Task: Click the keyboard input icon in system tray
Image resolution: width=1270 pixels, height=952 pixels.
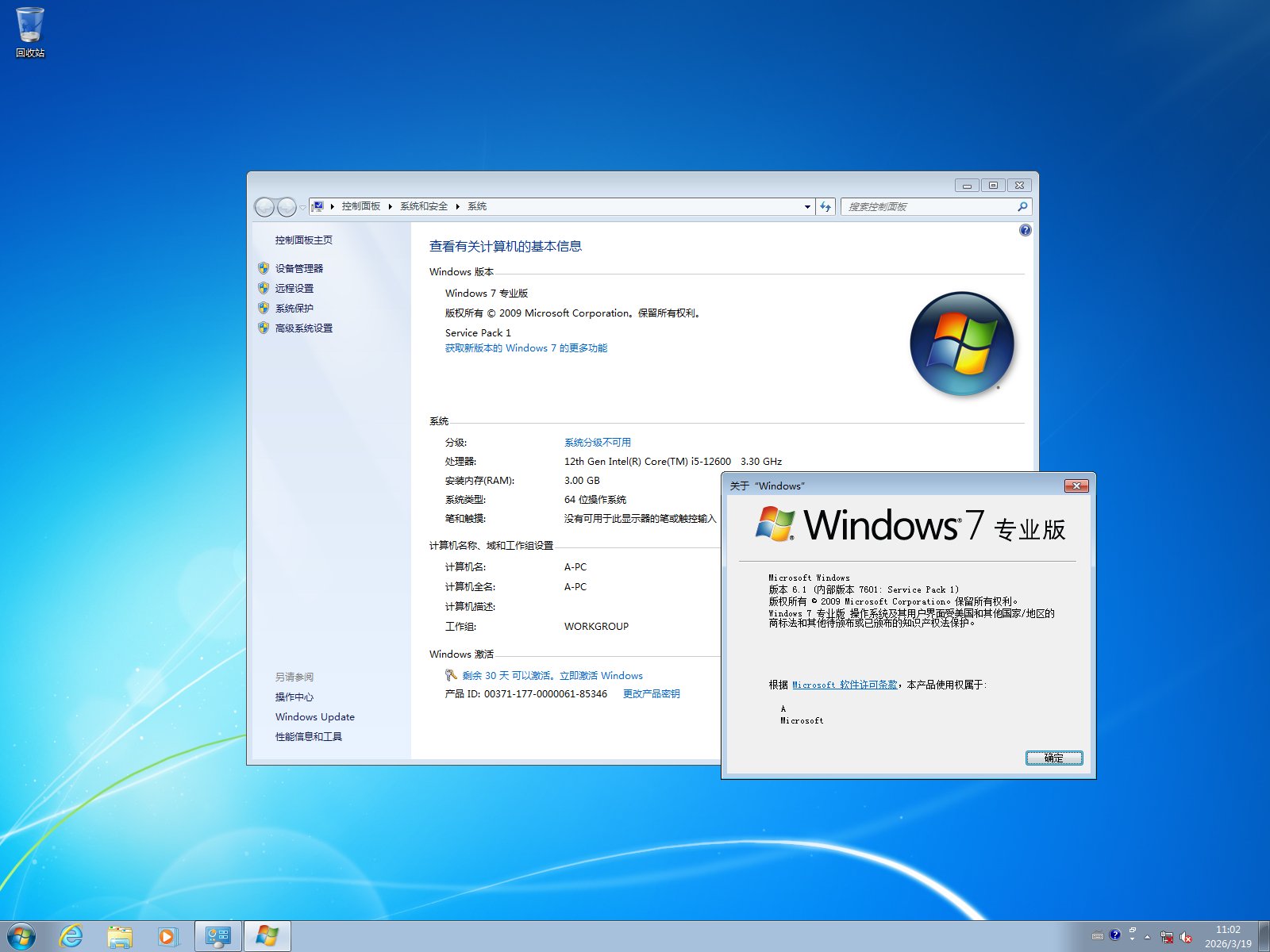Action: point(1098,936)
